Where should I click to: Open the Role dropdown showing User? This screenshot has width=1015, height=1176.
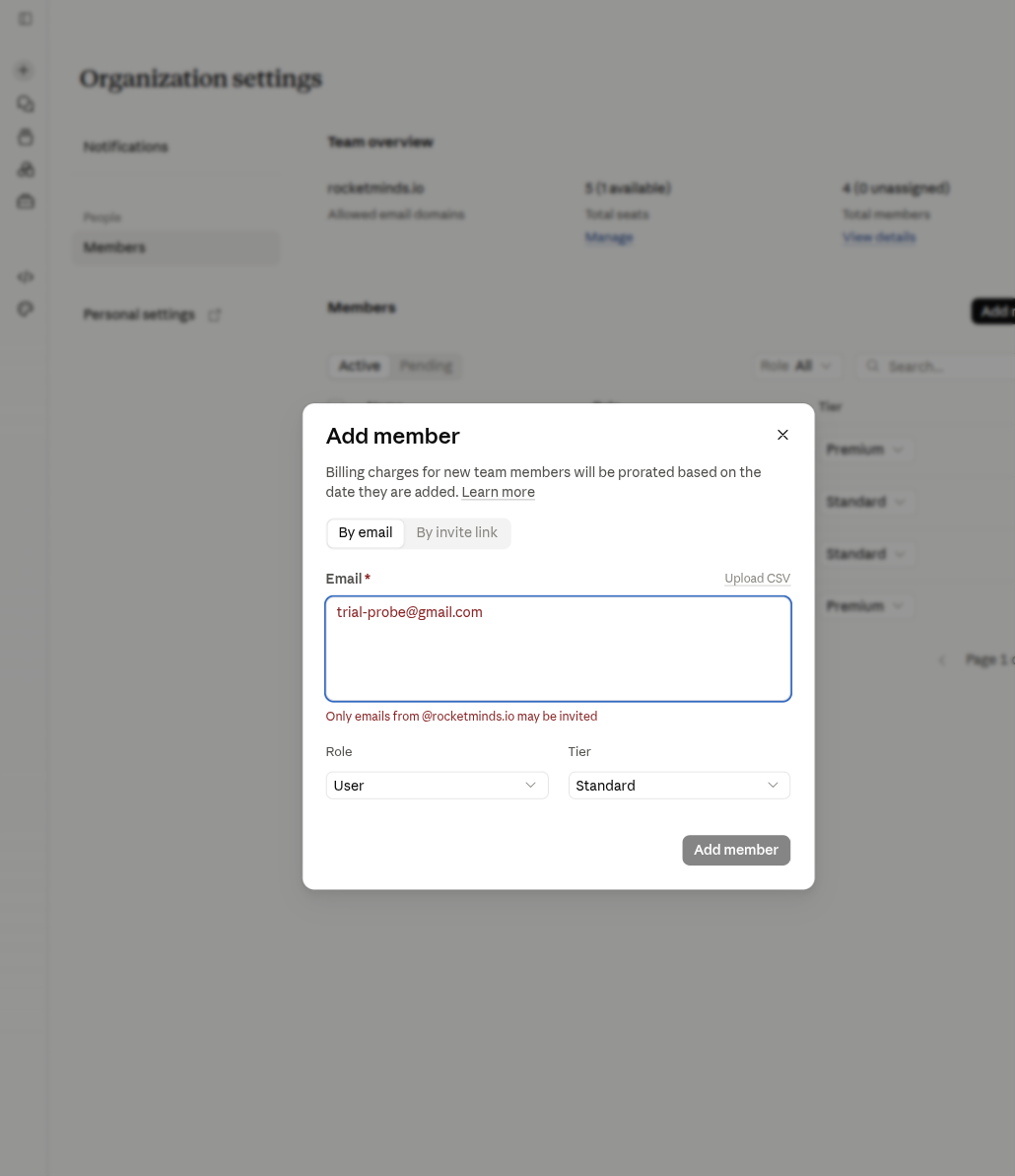437,786
